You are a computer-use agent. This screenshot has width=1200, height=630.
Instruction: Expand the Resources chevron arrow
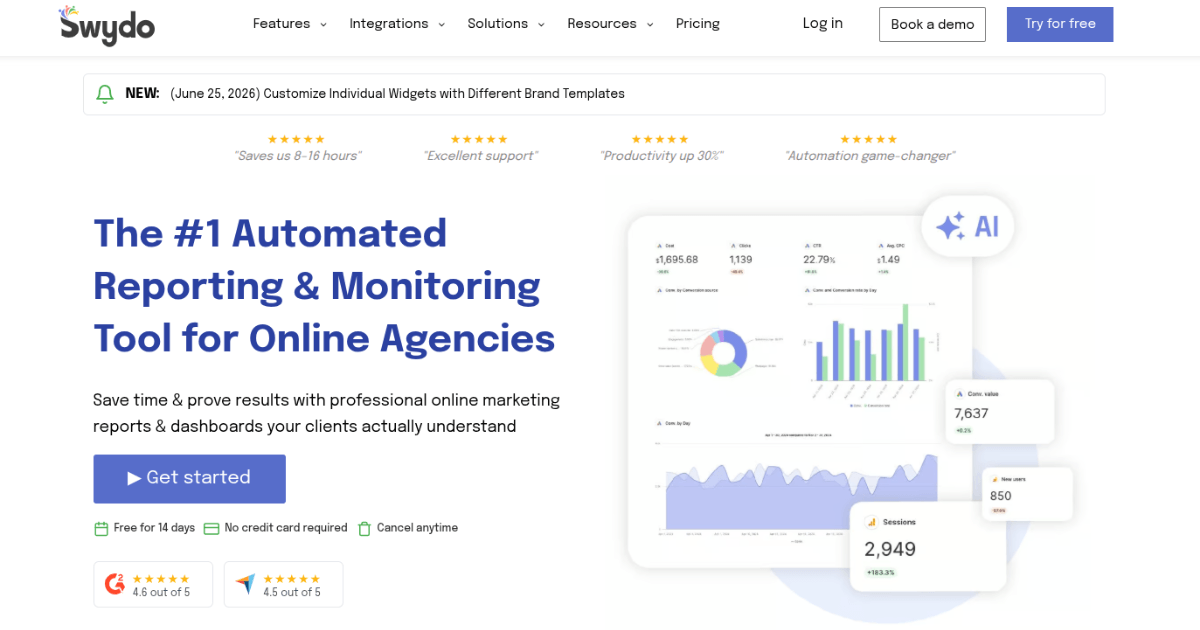(x=649, y=24)
